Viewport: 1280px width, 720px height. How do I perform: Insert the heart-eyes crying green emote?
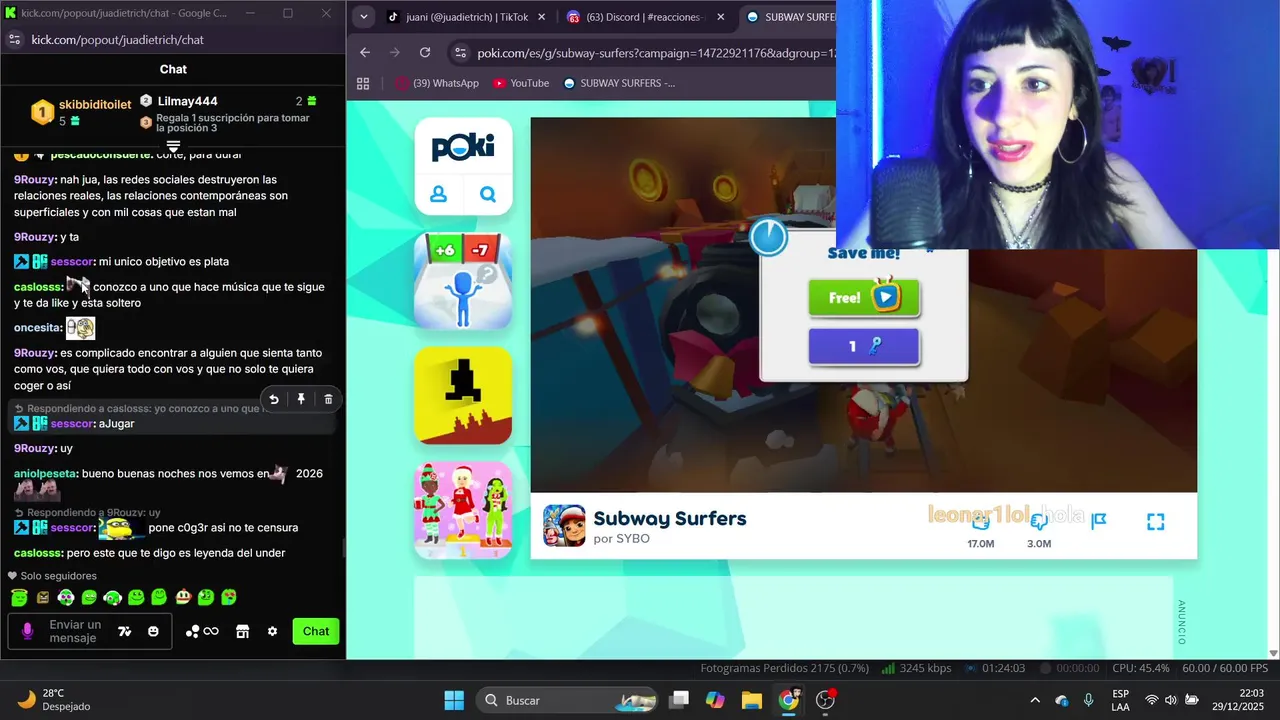pos(229,597)
